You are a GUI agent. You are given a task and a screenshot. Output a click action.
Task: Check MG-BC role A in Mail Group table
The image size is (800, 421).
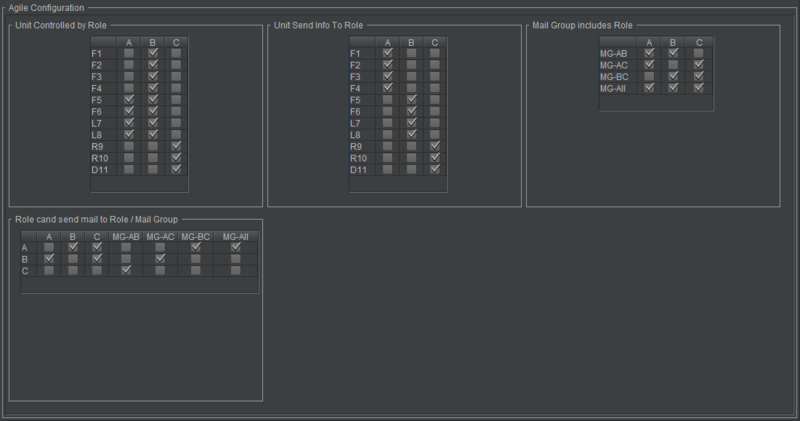point(650,77)
